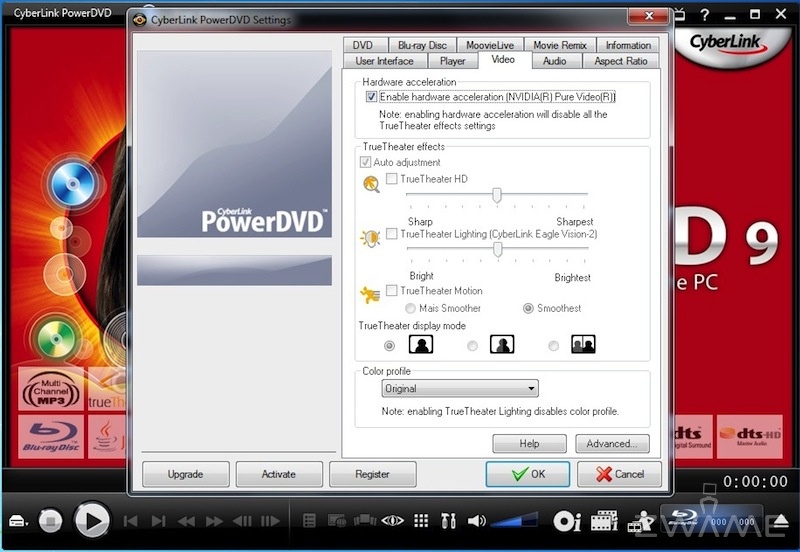Enable the TrueTheater Motion checkbox

point(392,290)
